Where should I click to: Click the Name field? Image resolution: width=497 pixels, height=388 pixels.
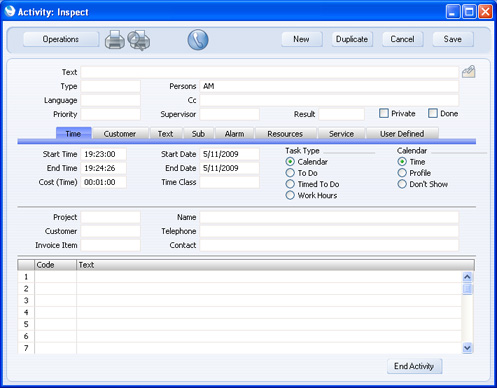329,217
